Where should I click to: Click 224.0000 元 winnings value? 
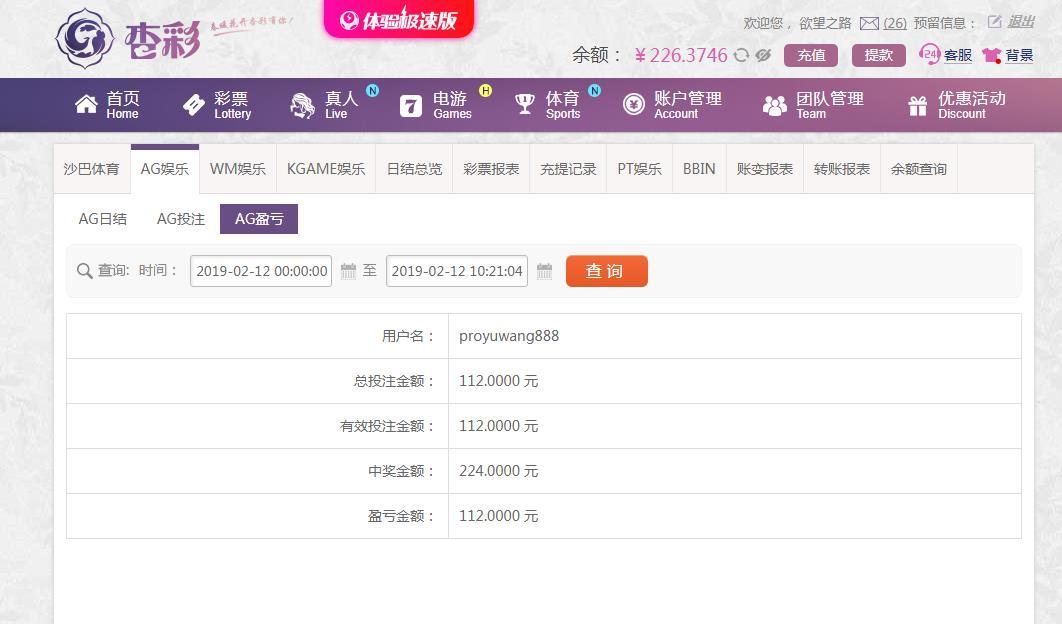click(498, 471)
